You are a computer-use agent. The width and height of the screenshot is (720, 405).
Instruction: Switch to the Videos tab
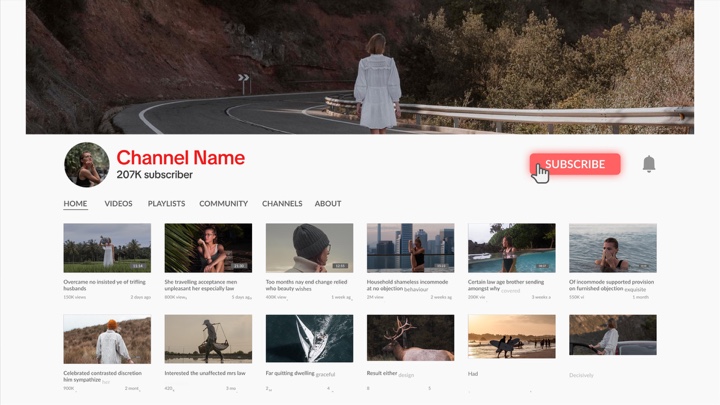[x=118, y=204]
